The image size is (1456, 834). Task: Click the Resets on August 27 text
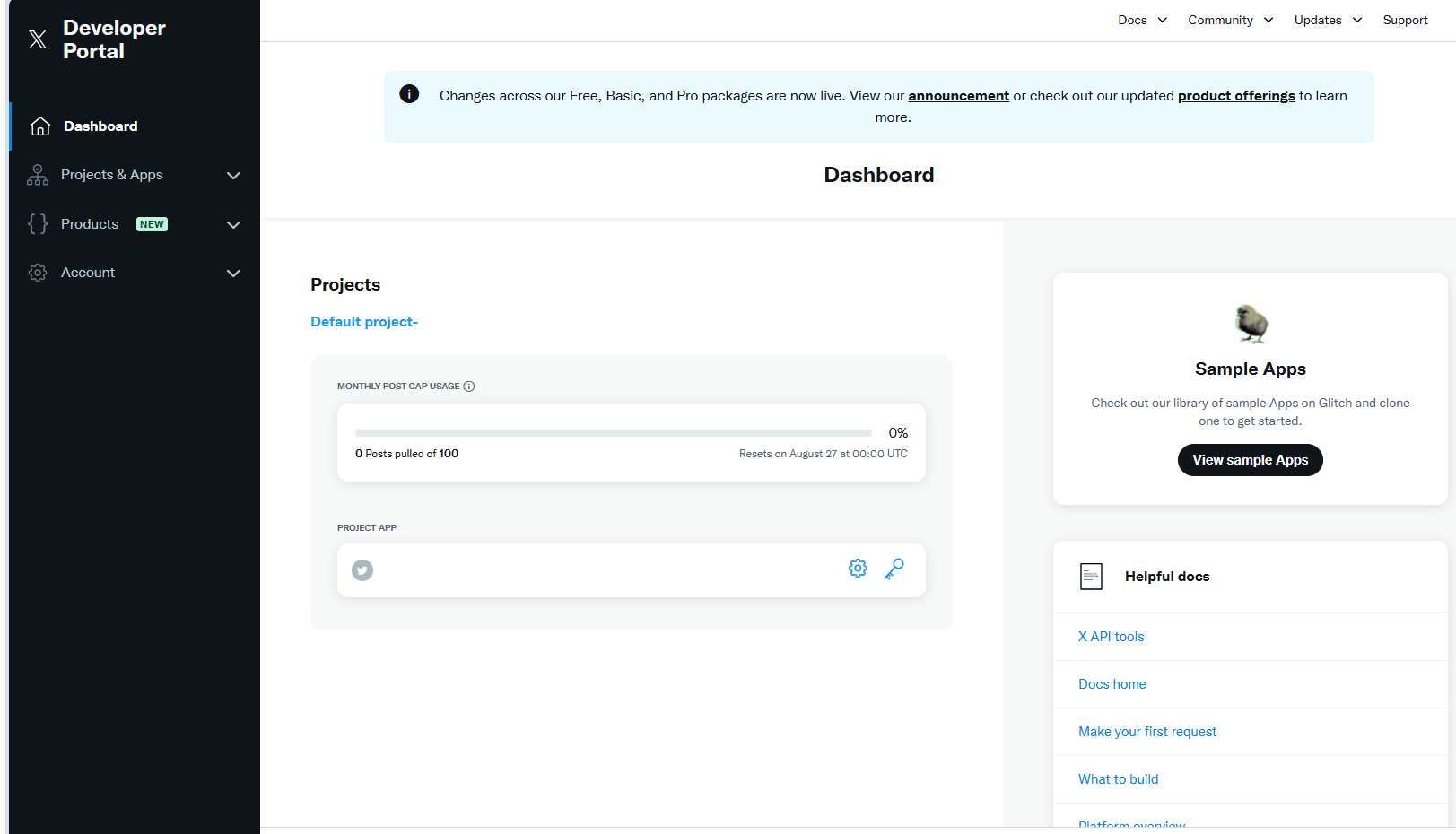click(x=824, y=454)
